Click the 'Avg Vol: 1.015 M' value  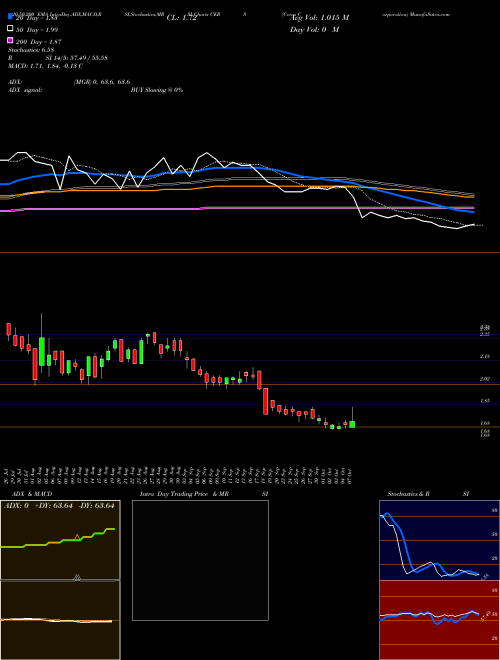320,18
